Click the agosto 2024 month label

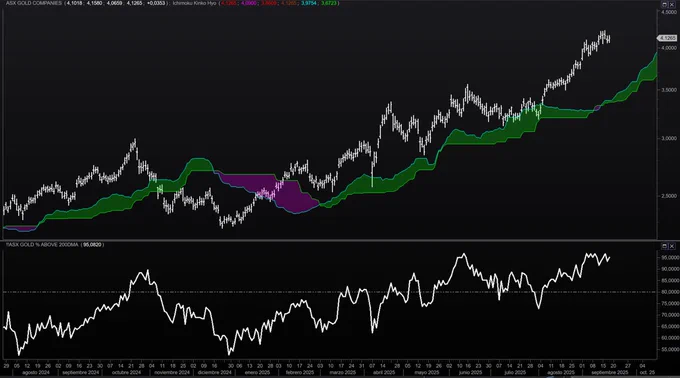36,373
